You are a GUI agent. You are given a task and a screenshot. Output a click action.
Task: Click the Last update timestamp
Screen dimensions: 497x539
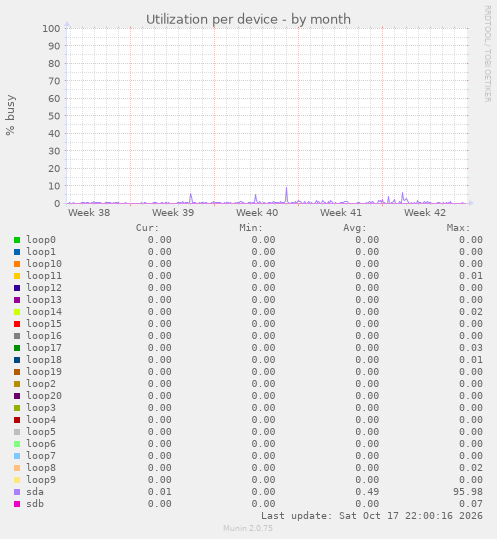click(372, 516)
